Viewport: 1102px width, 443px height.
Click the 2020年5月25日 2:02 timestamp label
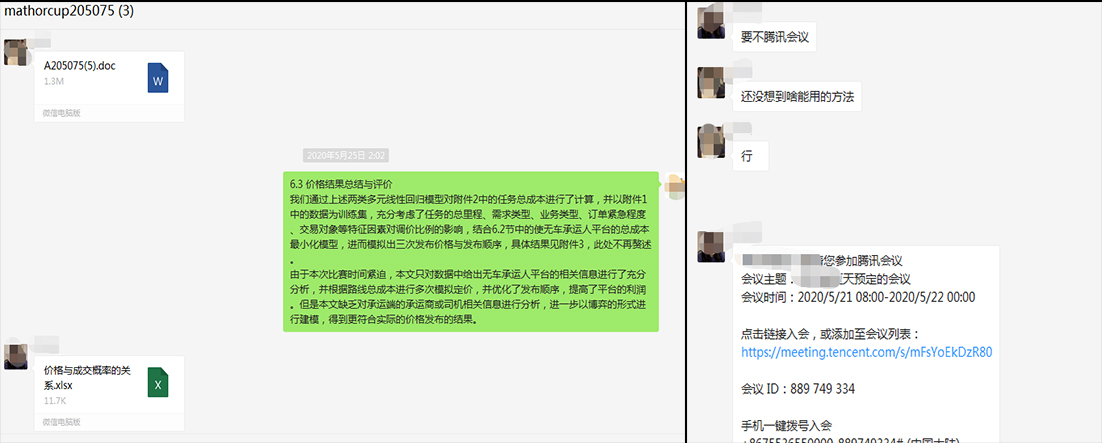point(346,155)
